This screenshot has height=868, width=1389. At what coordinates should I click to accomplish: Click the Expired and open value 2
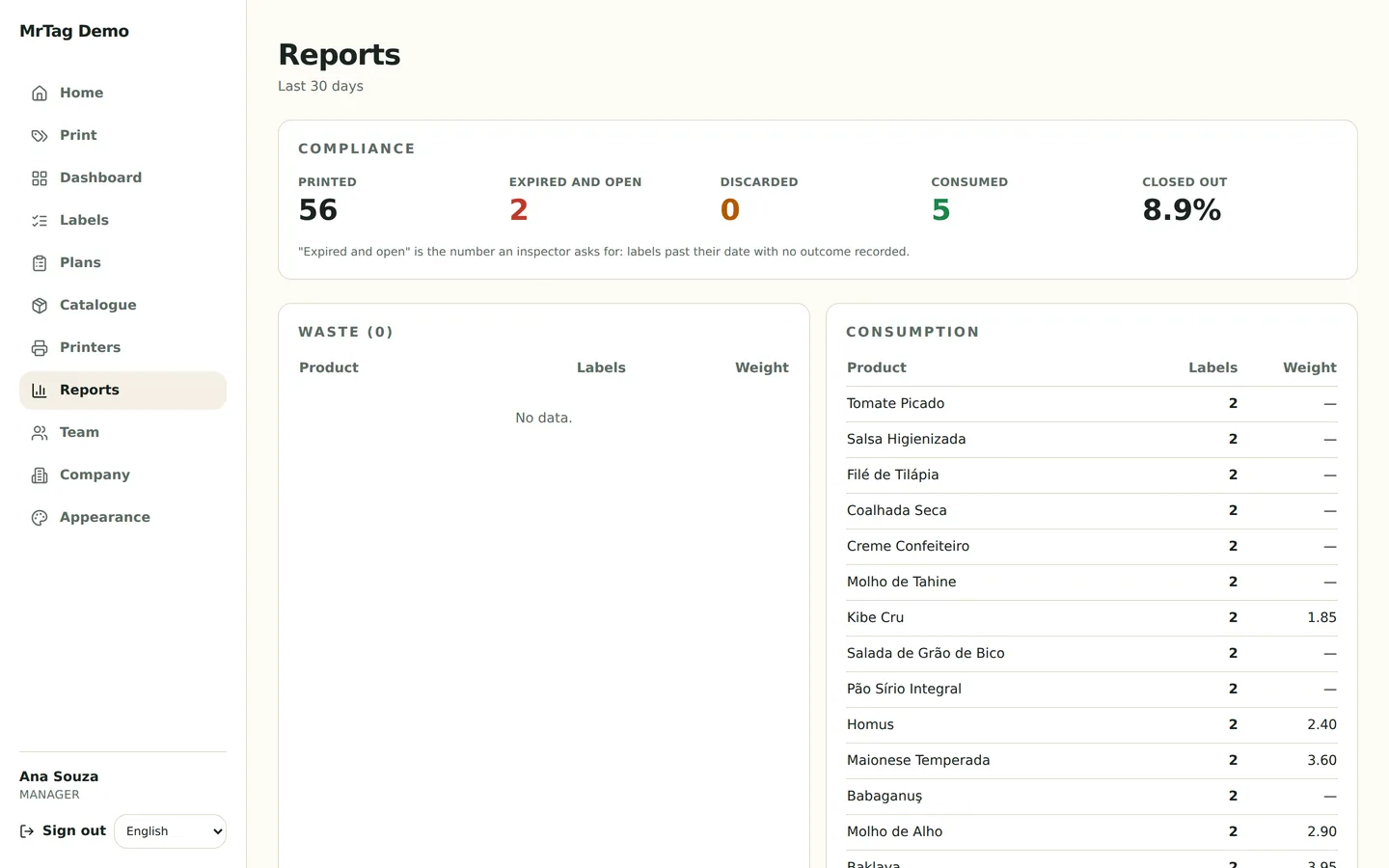[519, 209]
